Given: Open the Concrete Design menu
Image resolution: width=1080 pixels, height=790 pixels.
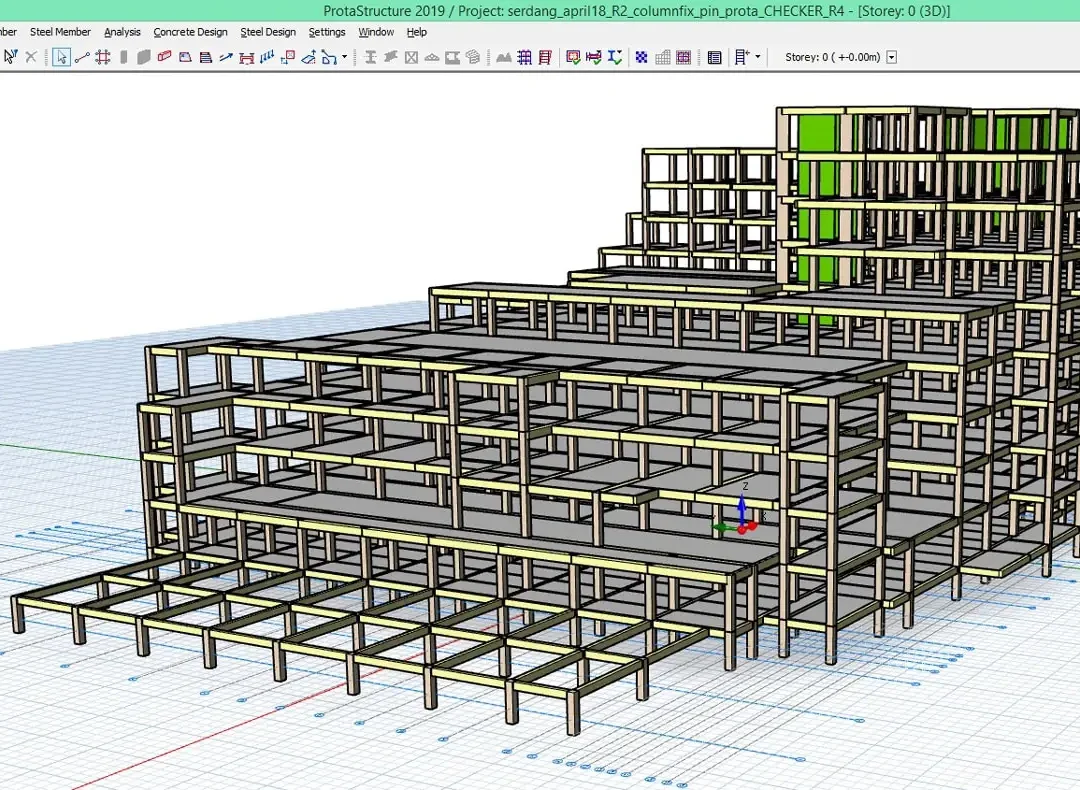Looking at the screenshot, I should tap(190, 32).
